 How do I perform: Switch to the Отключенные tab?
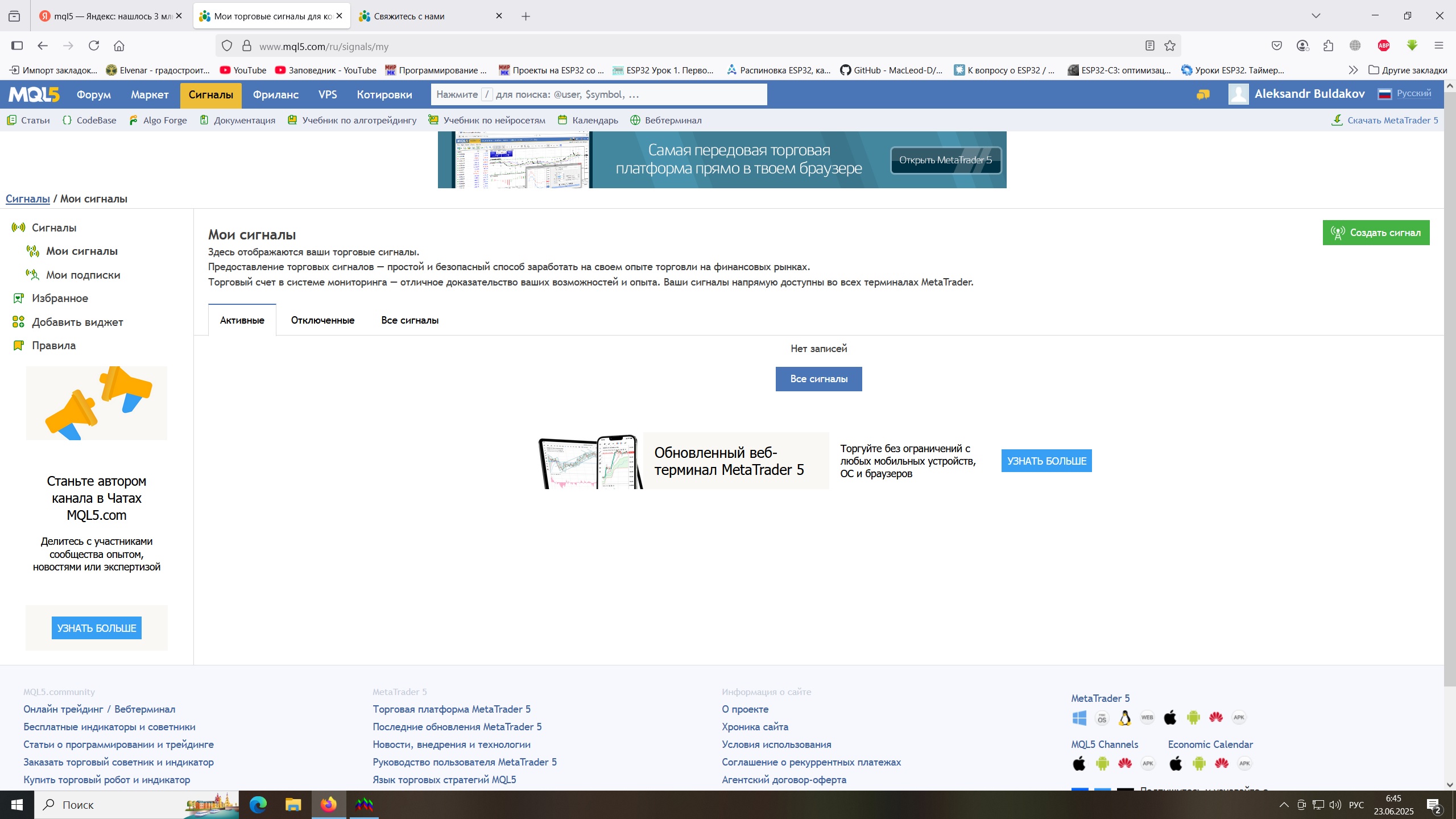tap(322, 320)
